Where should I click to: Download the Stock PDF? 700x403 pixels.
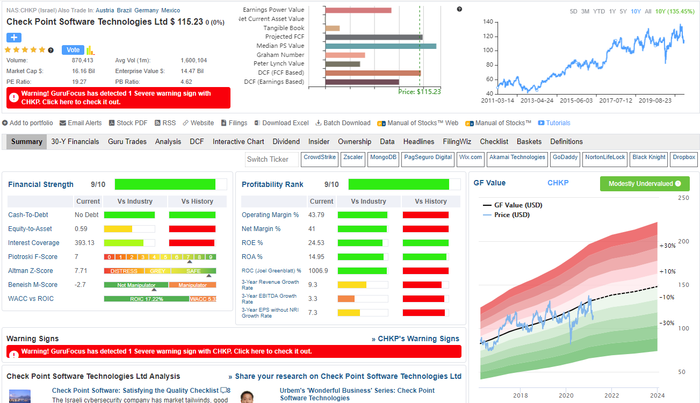[128, 123]
